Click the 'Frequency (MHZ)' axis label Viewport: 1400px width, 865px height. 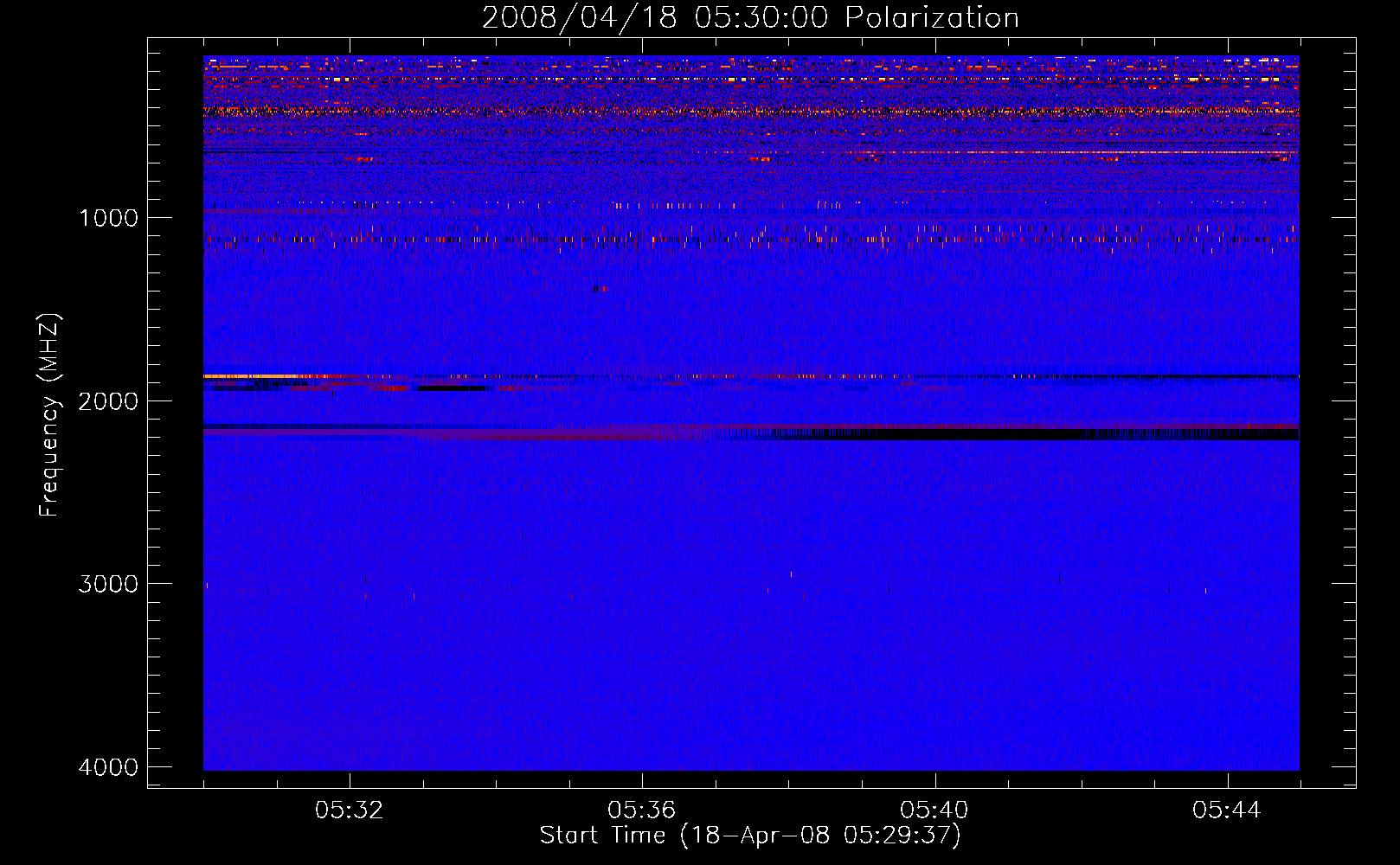click(x=50, y=415)
